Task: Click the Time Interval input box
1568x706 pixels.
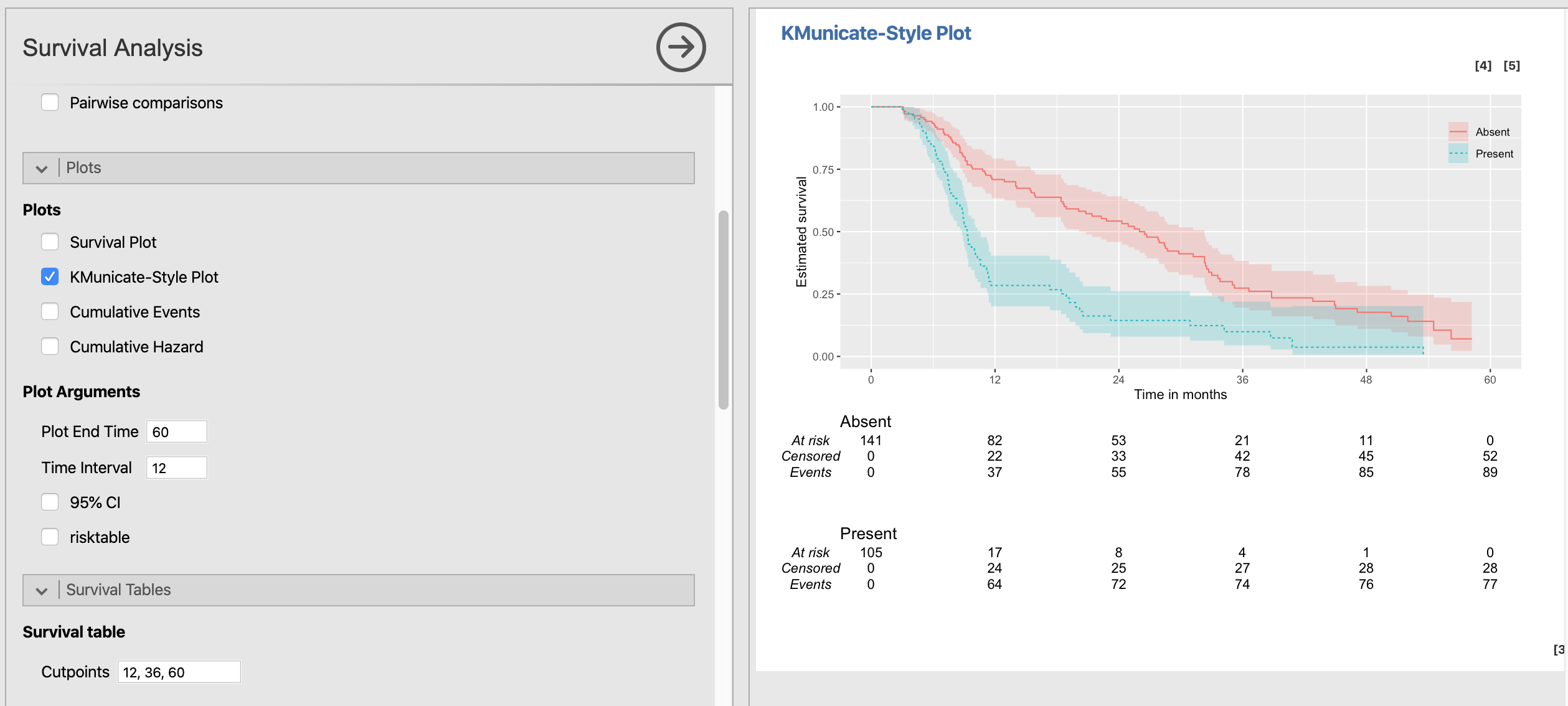Action: tap(176, 468)
